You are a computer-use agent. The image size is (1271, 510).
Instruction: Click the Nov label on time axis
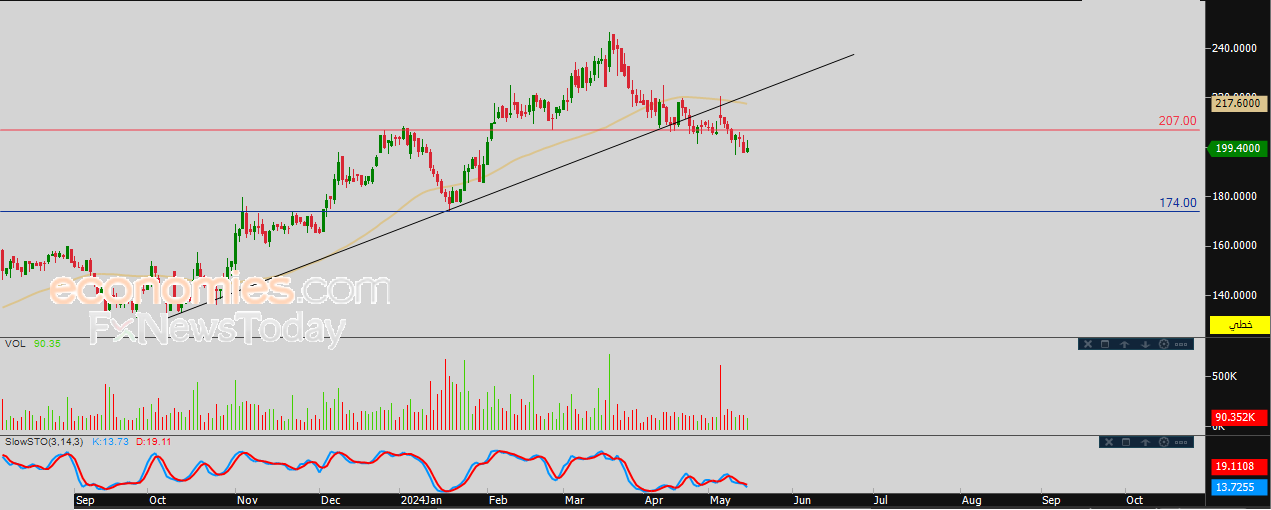[x=247, y=498]
